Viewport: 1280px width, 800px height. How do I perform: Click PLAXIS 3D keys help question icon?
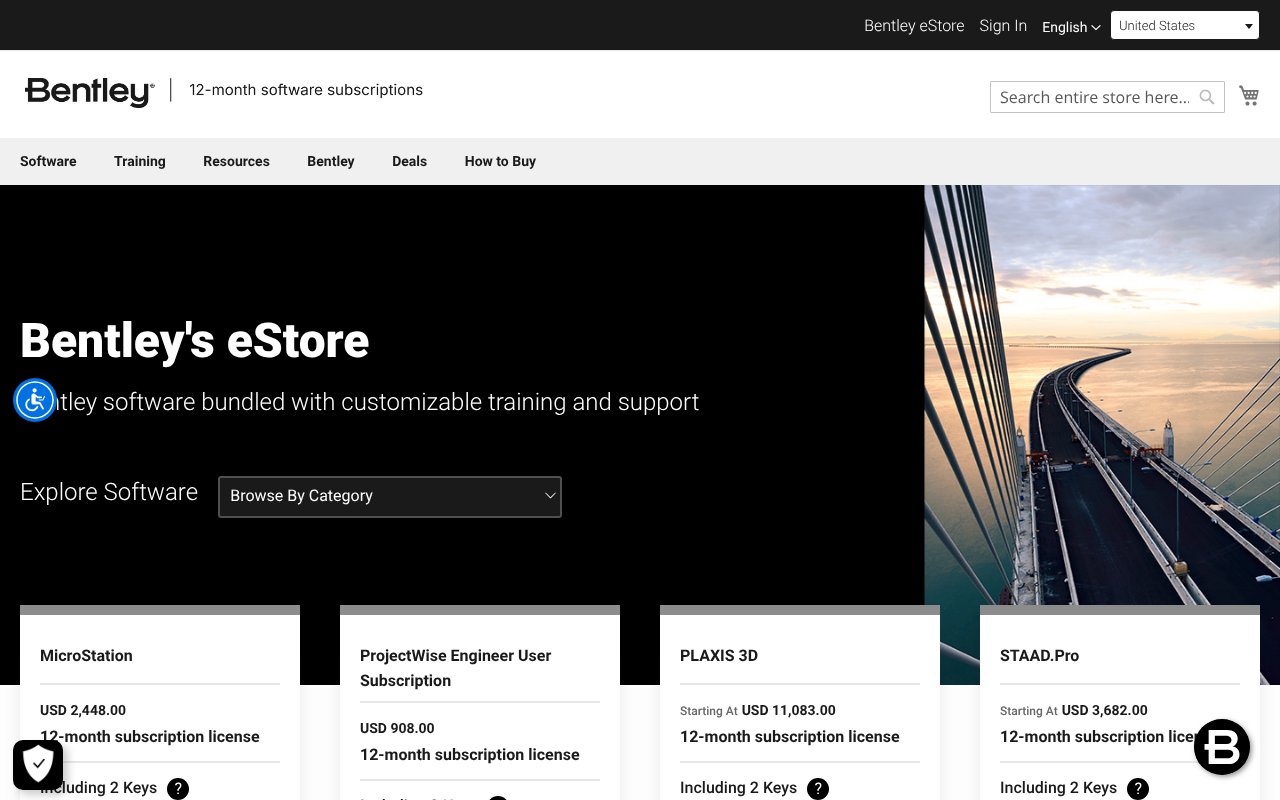click(818, 788)
